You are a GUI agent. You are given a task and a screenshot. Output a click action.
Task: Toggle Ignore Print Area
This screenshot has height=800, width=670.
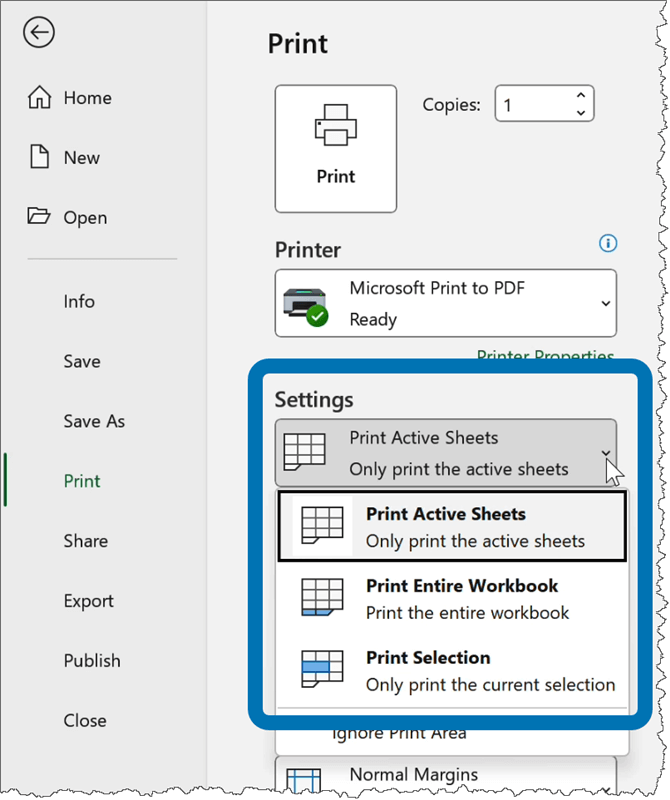click(399, 735)
